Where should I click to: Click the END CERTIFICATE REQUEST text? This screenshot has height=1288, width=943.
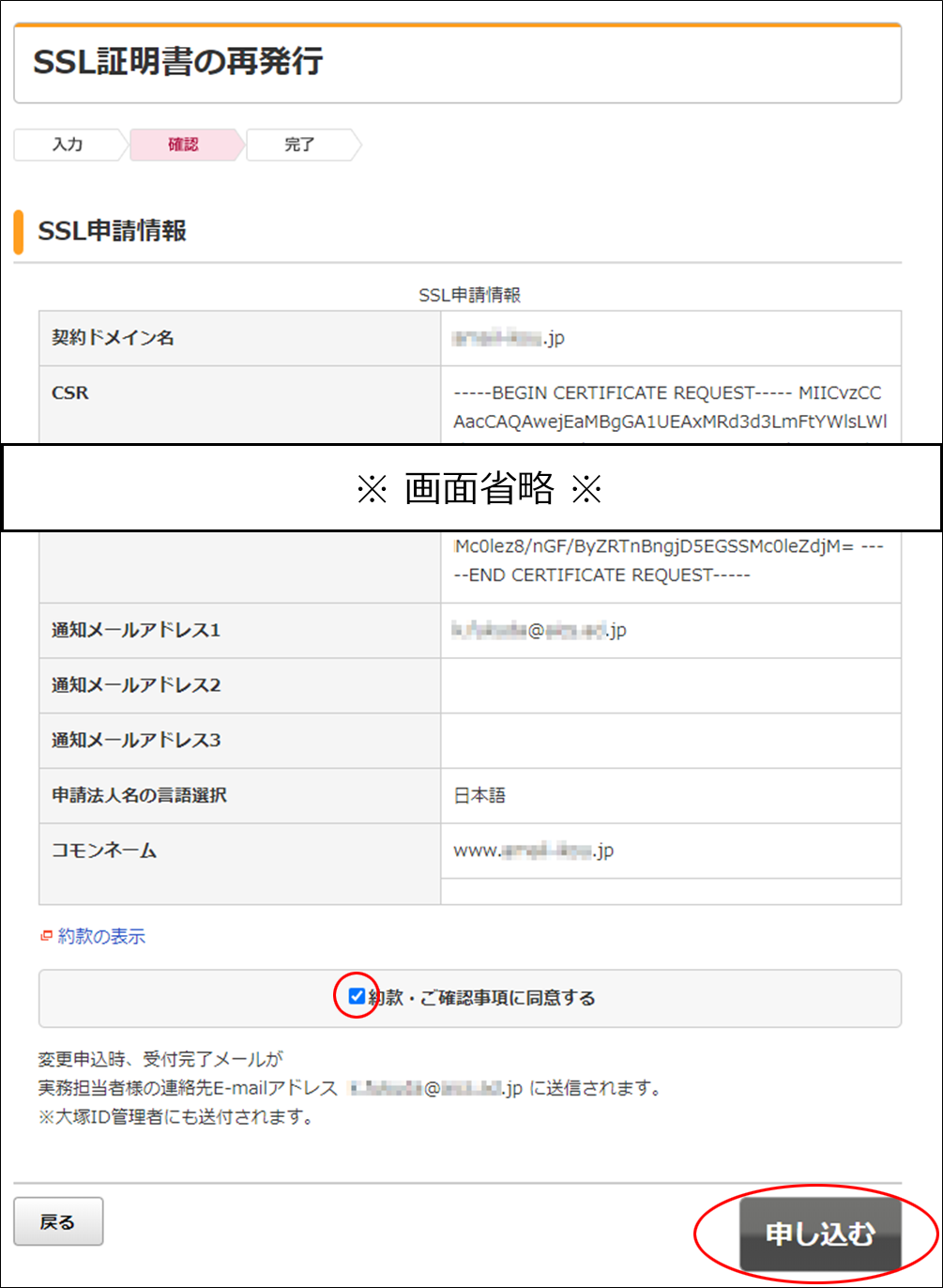(x=601, y=575)
